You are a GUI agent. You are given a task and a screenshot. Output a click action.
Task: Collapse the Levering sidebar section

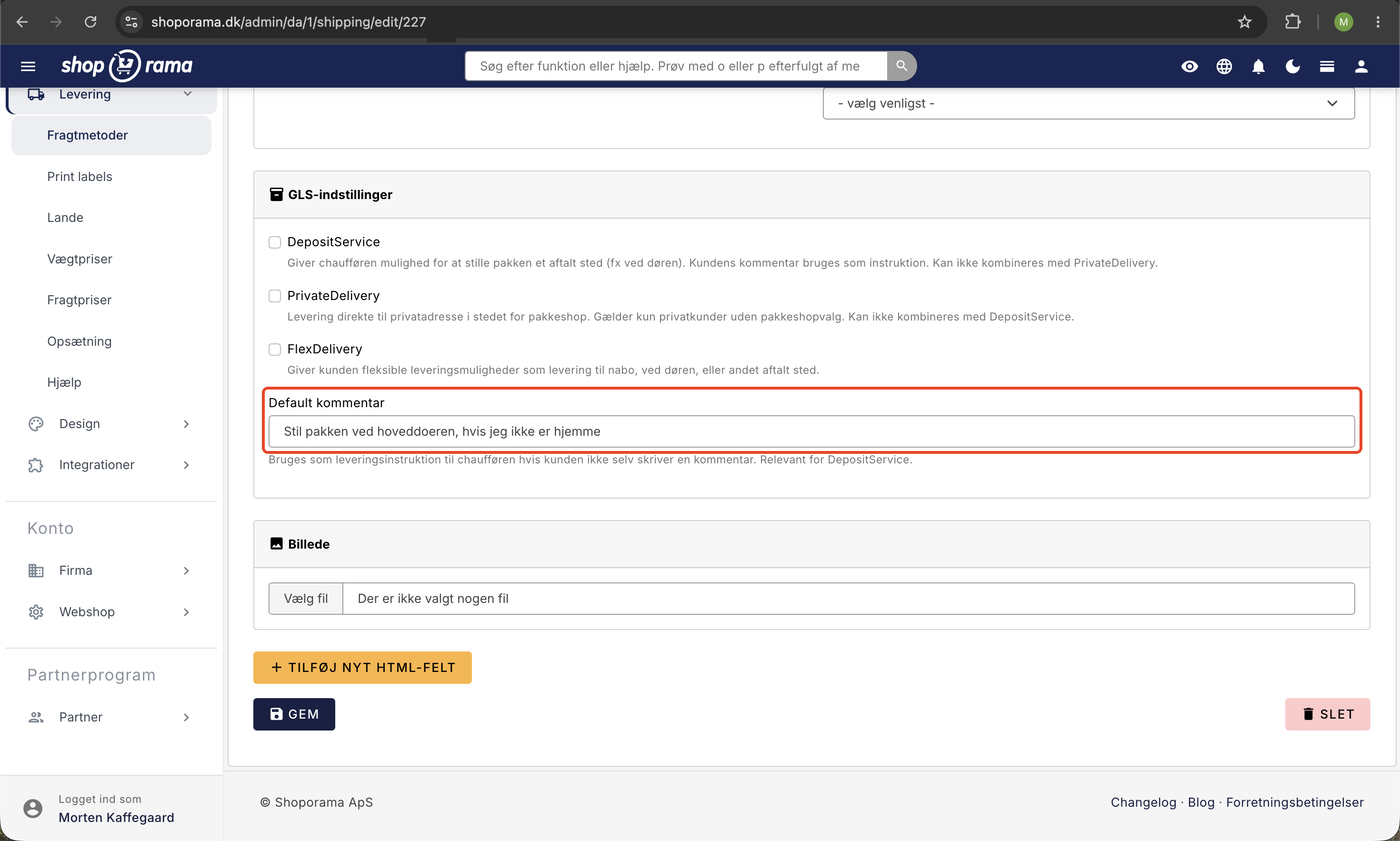pos(187,94)
